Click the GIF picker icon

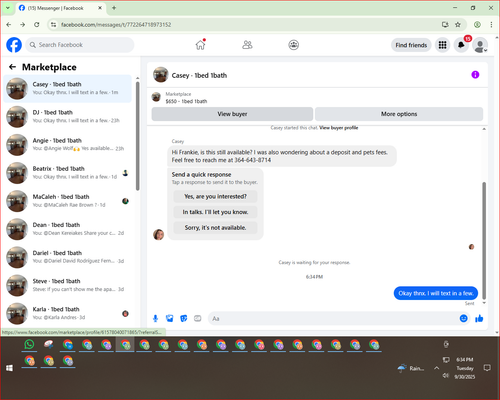click(198, 318)
